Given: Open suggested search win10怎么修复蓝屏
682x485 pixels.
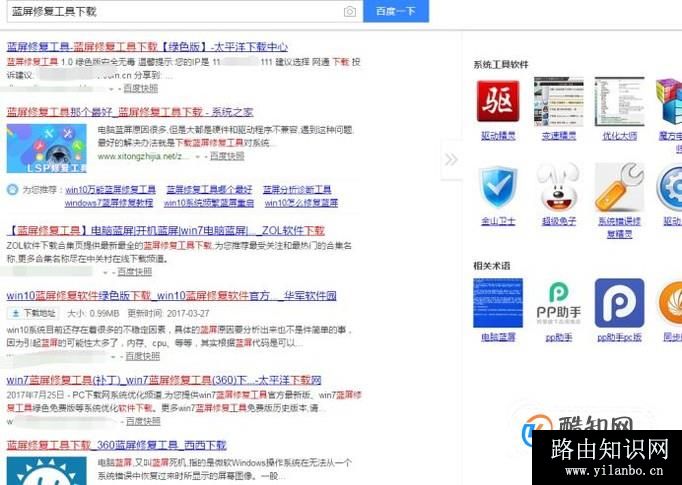Looking at the screenshot, I should point(301,203).
